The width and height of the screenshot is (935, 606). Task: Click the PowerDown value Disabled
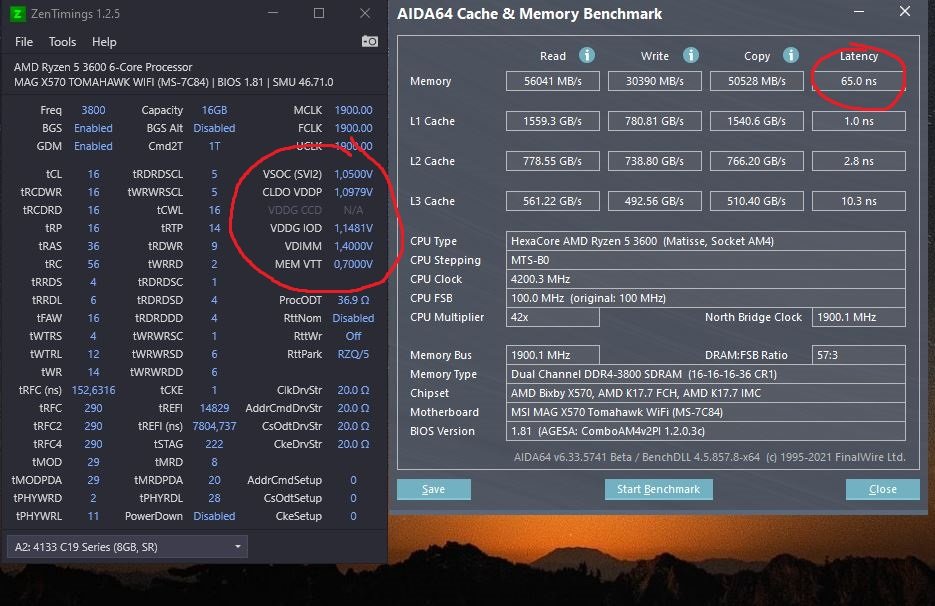click(214, 516)
